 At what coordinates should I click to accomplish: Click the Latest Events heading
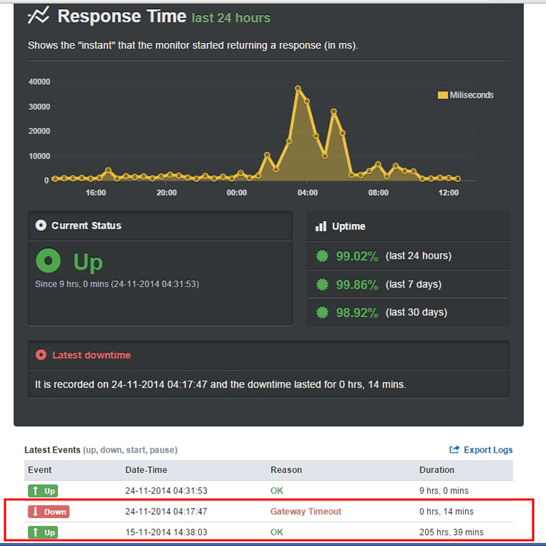tap(52, 450)
